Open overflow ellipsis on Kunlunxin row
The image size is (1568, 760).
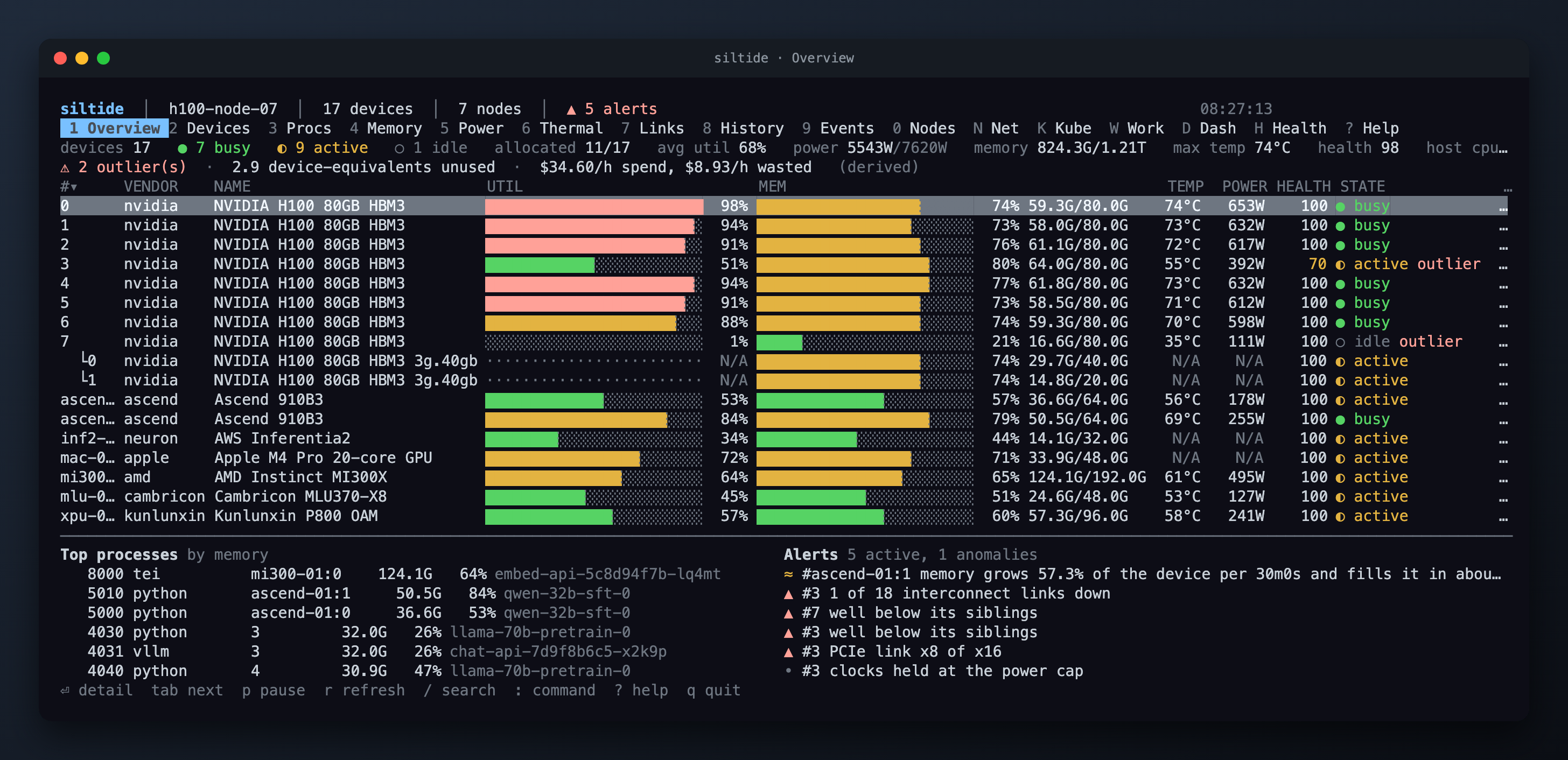1503,518
